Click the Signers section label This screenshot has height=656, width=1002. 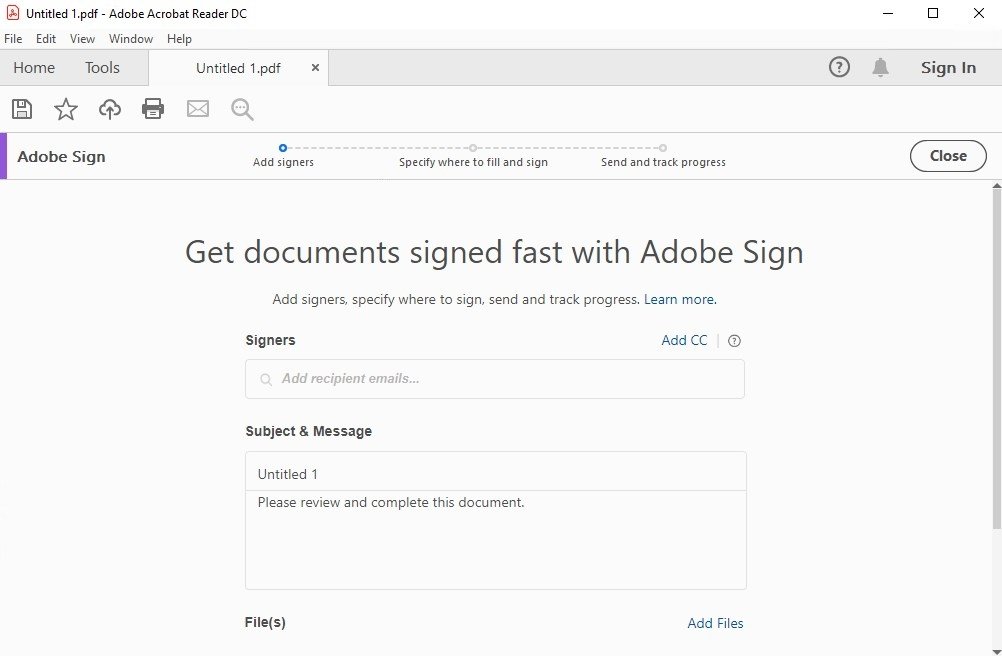(x=270, y=340)
